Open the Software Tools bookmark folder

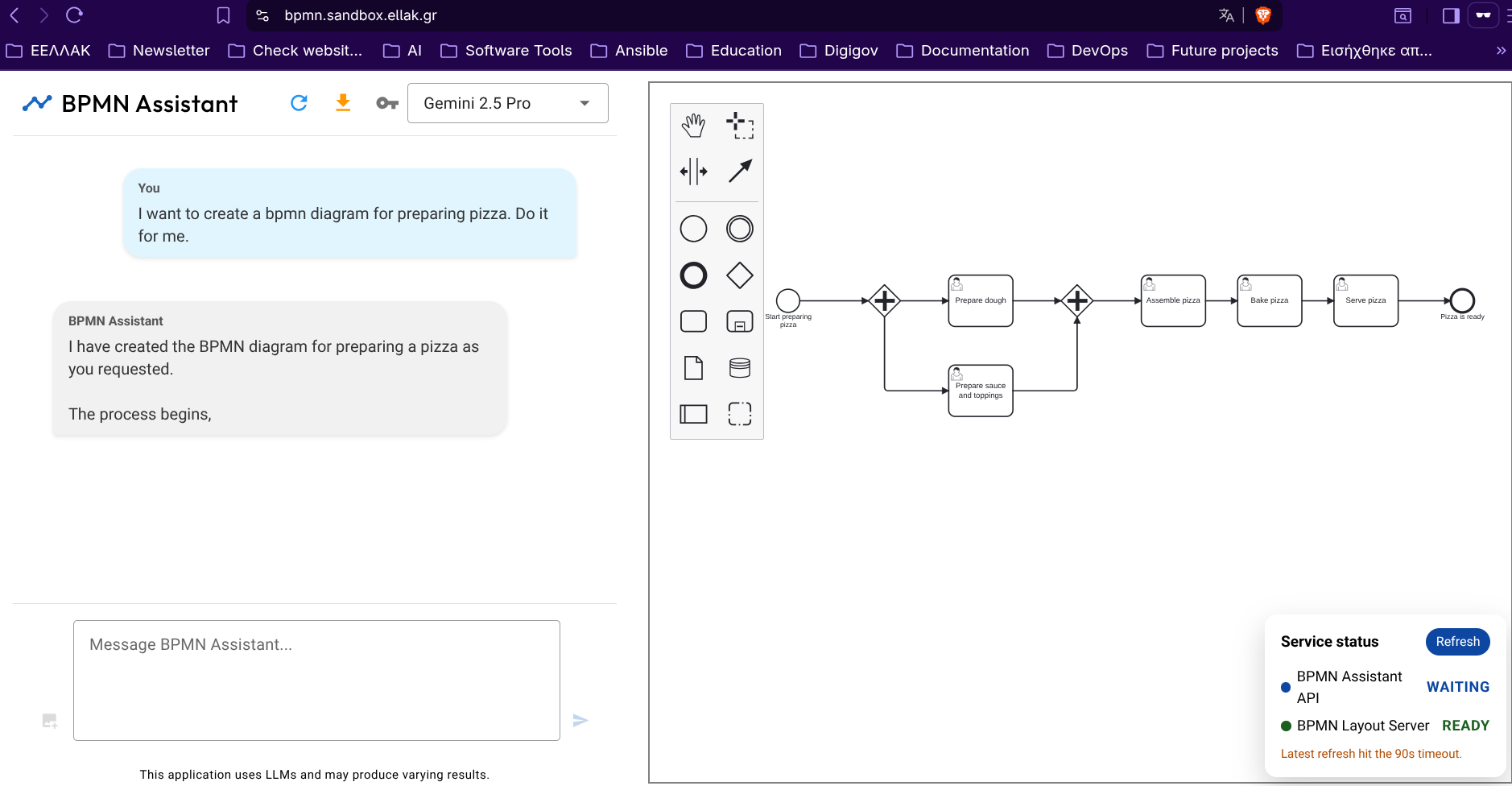(x=506, y=51)
